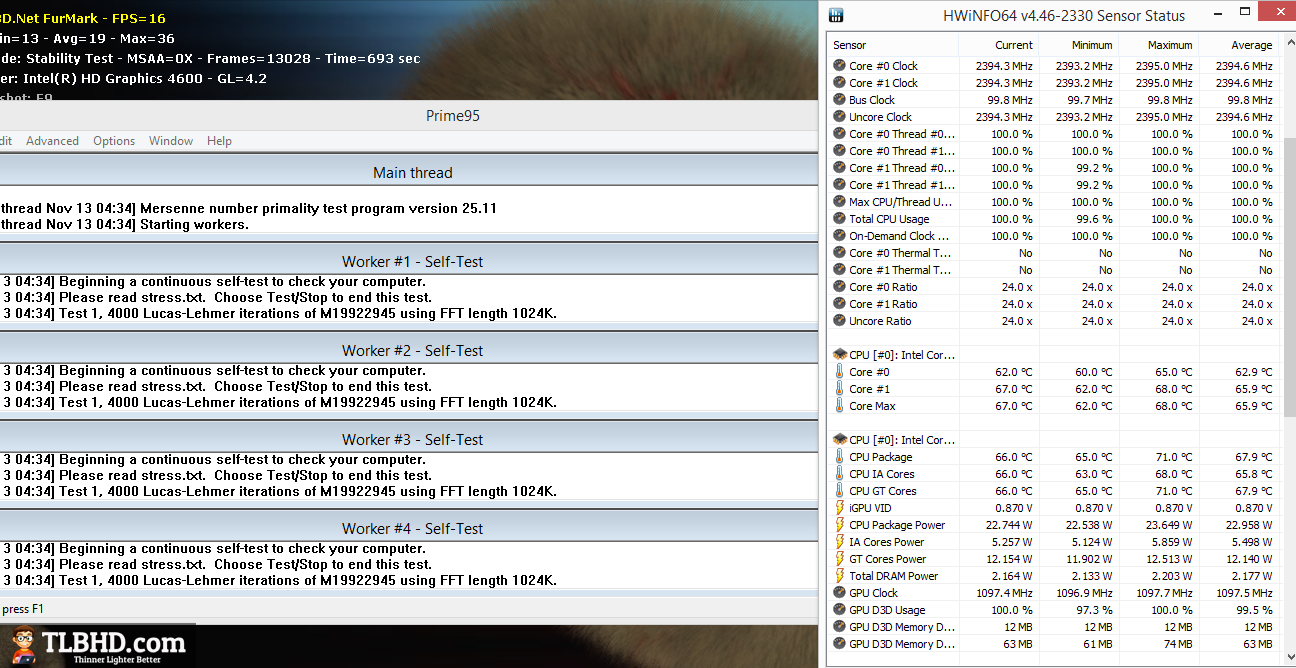Image resolution: width=1296 pixels, height=668 pixels.
Task: Click the lightning icon beside IA Cores Power
Action: click(839, 542)
